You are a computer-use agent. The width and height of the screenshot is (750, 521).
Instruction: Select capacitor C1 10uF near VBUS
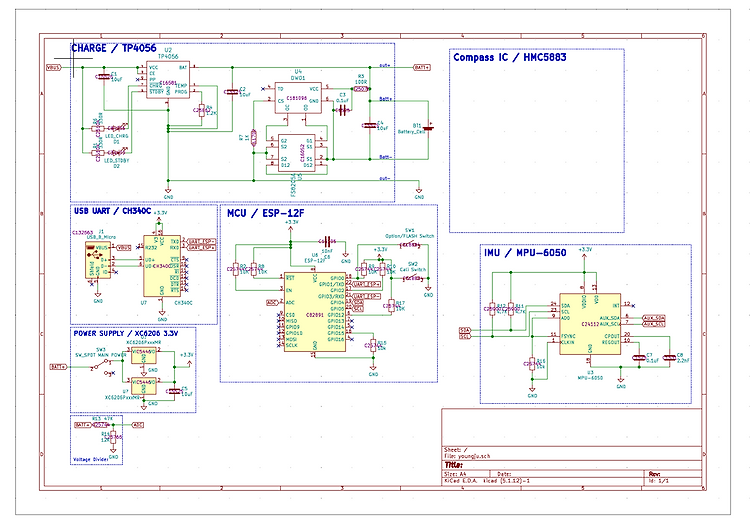103,77
